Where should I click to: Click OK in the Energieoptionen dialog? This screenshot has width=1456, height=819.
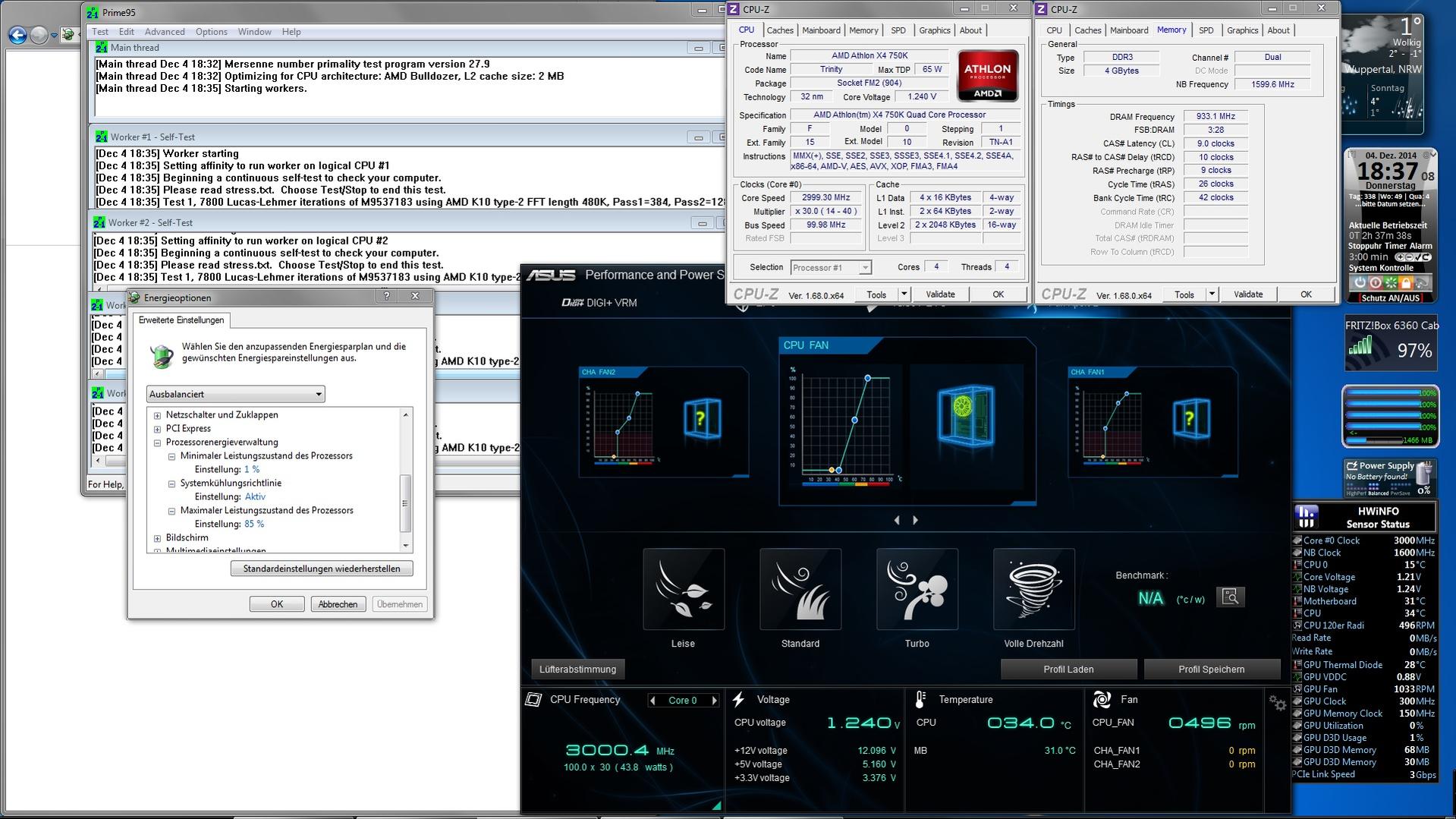277,604
